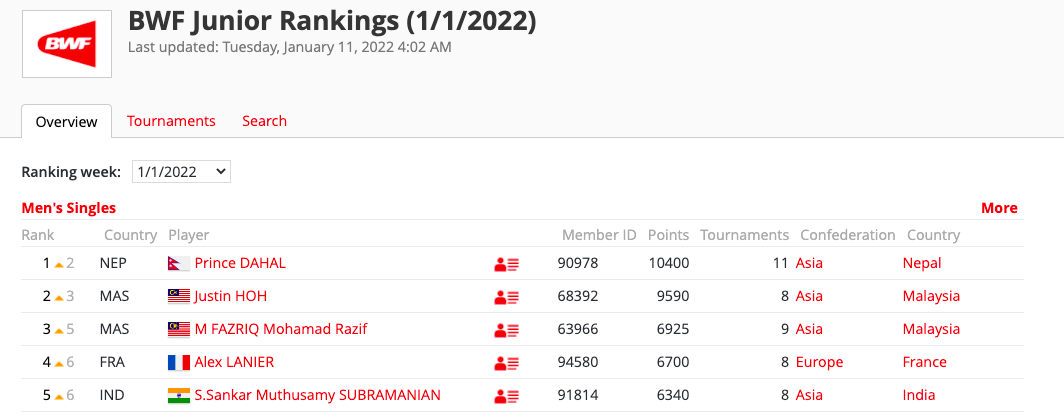
Task: Click the Malaysia country link for Justin HOH
Action: [x=931, y=296]
